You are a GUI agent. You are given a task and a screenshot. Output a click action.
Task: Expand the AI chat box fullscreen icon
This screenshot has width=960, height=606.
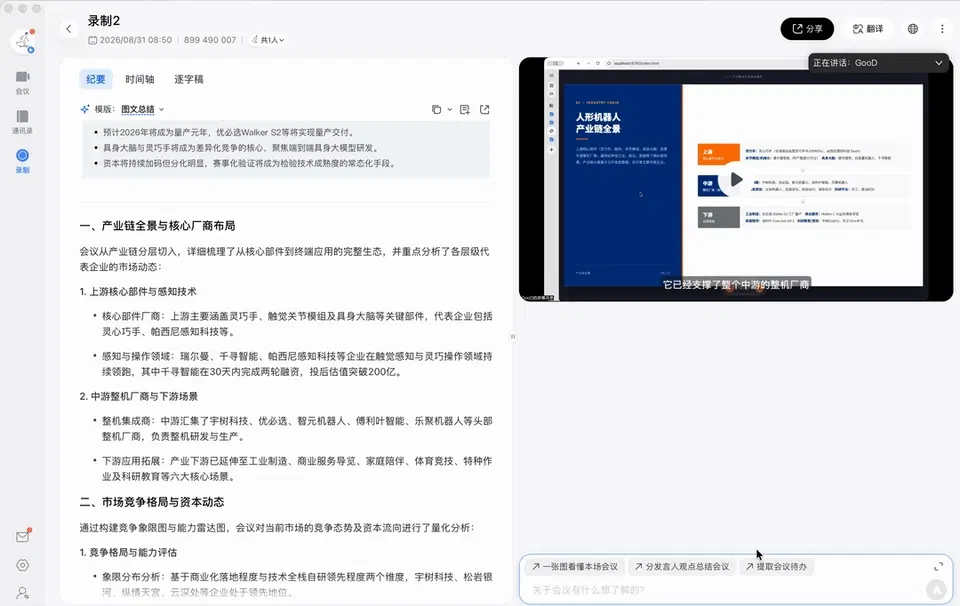(x=939, y=567)
